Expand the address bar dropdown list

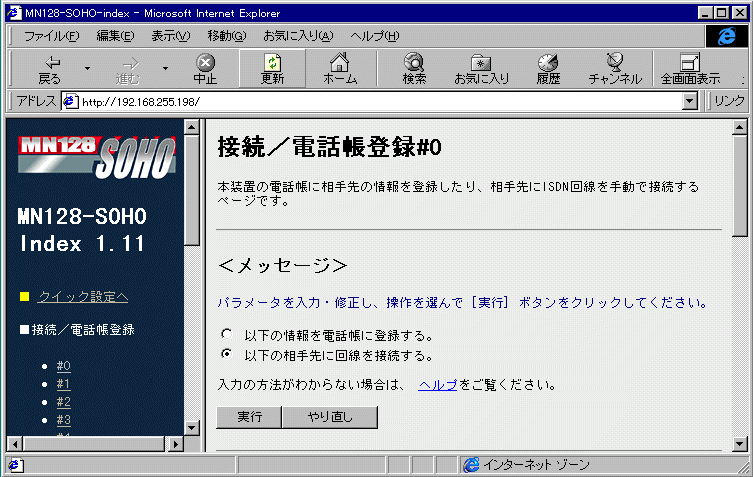click(x=690, y=101)
